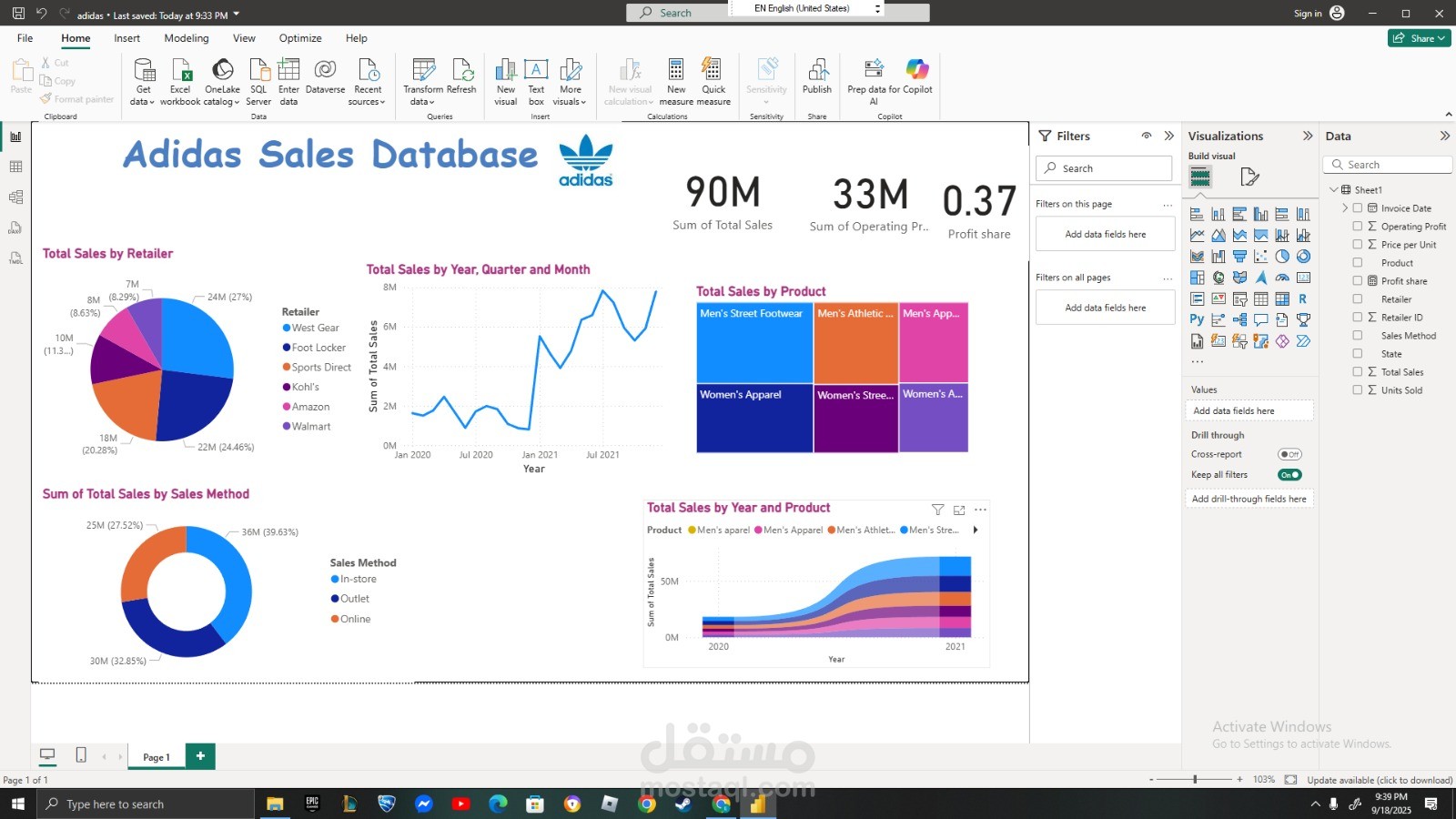Insert a Text box
The width and height of the screenshot is (1456, 819).
[536, 82]
